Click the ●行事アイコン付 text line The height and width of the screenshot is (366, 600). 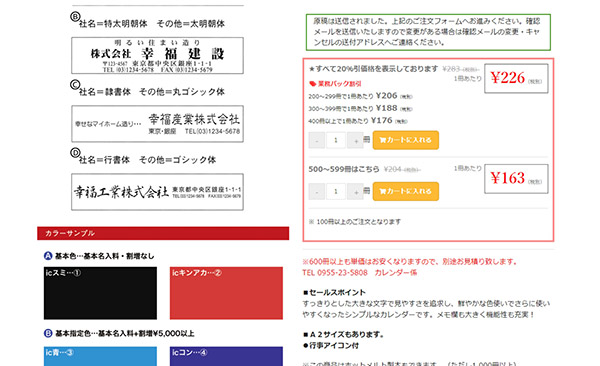pos(331,345)
